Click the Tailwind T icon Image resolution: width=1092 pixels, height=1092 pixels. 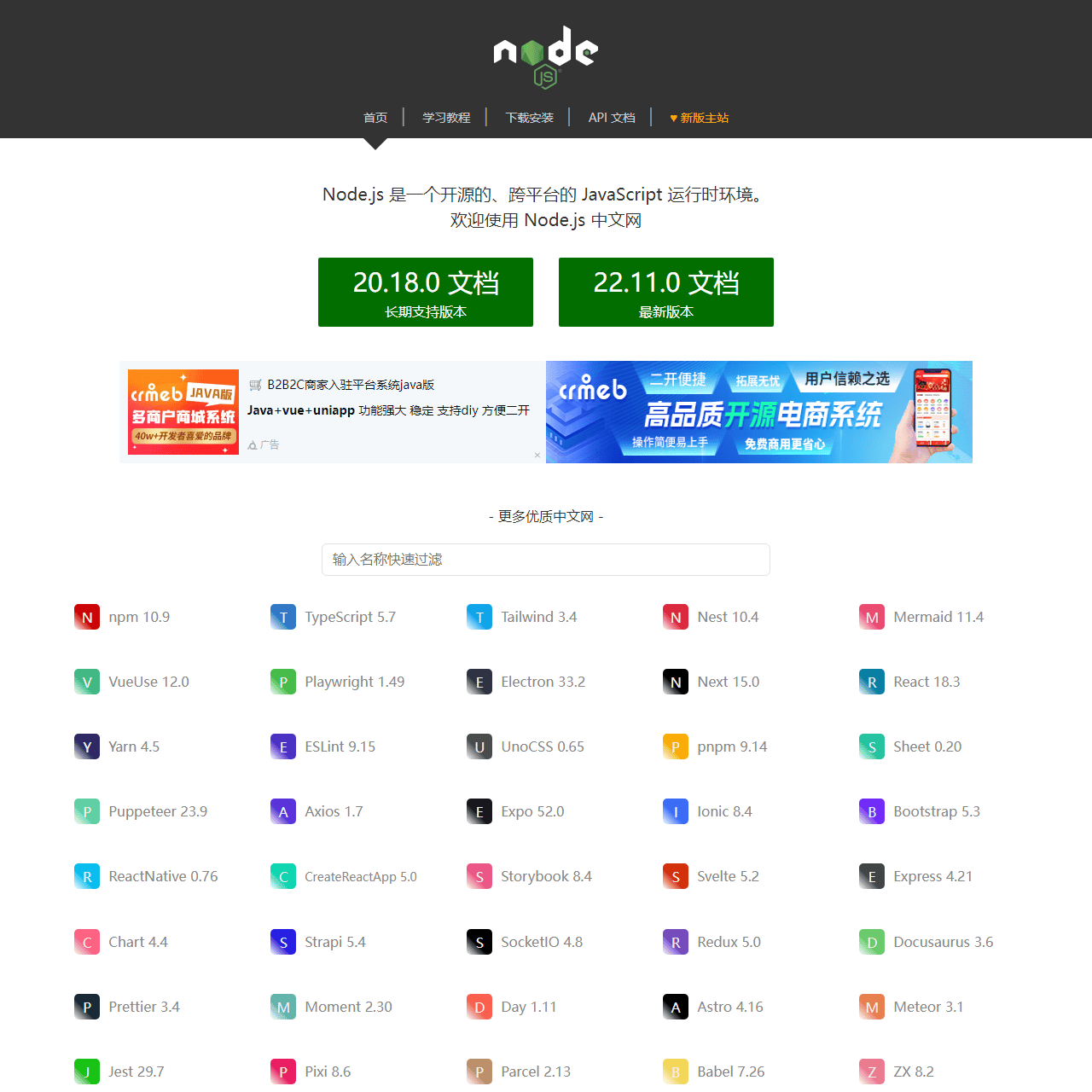pos(479,617)
